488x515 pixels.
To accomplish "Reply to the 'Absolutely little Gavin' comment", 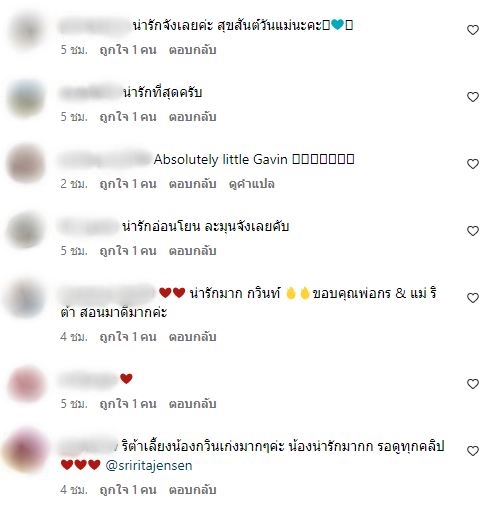I will tap(192, 184).
